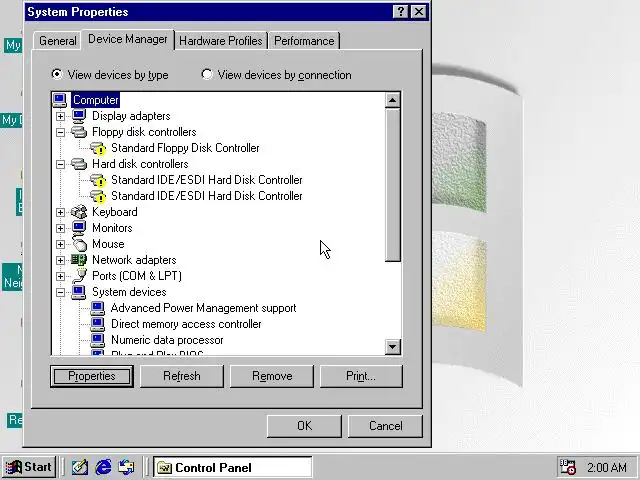The image size is (640, 480).
Task: Confirm with the OK button
Action: click(304, 426)
